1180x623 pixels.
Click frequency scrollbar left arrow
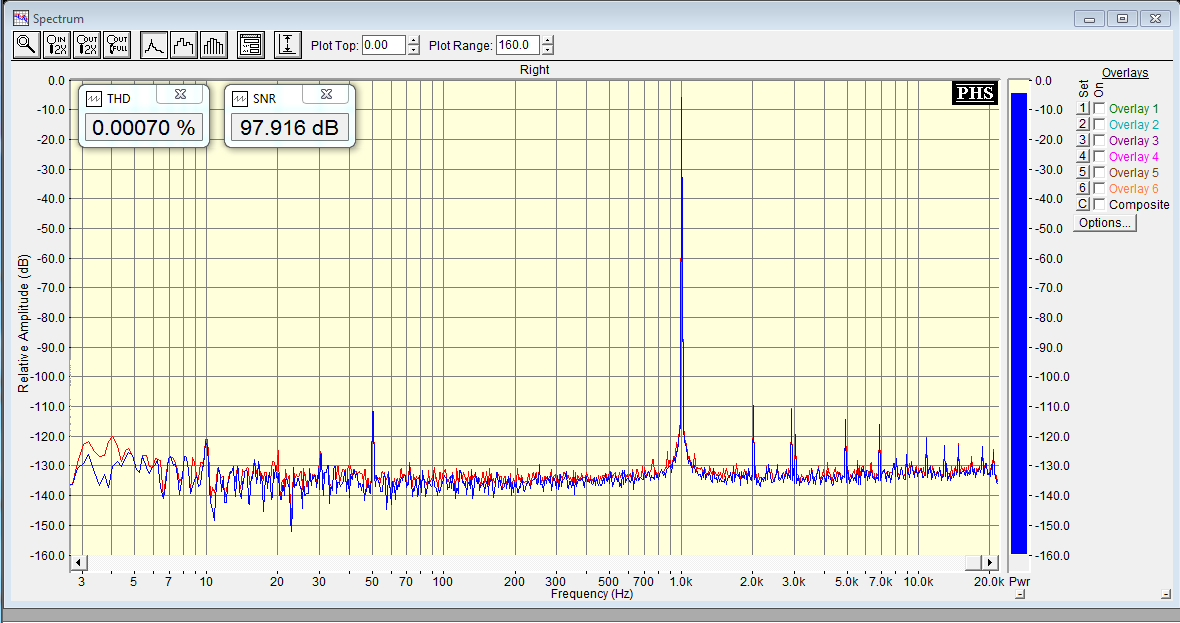point(78,563)
